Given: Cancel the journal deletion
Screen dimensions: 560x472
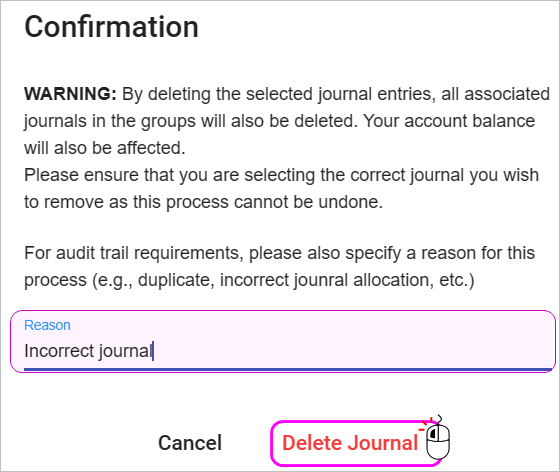Looking at the screenshot, I should click(190, 443).
